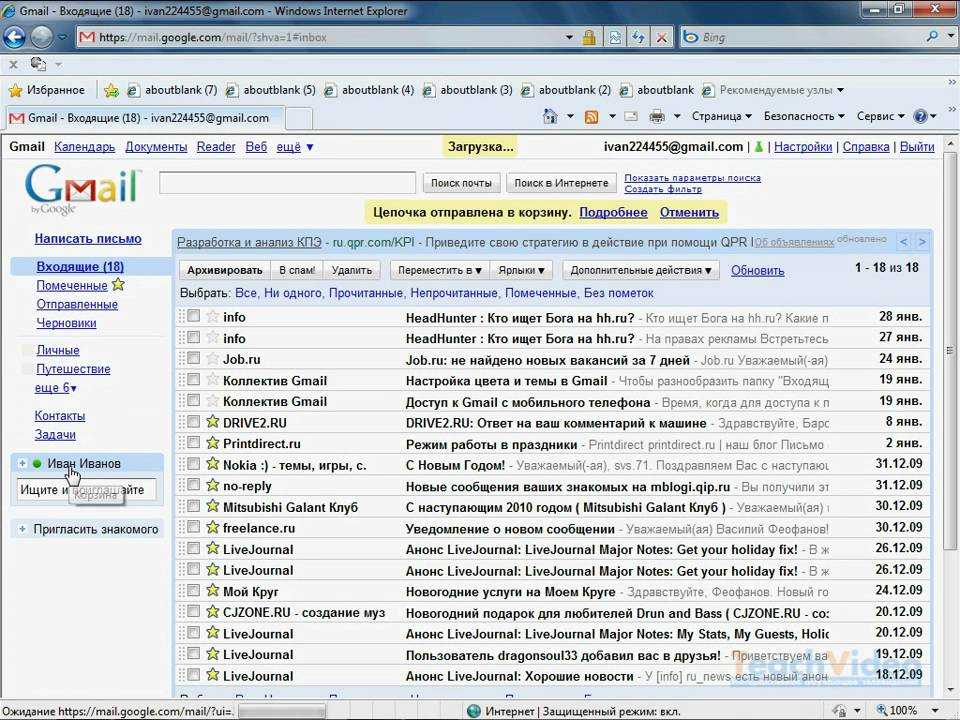The height and width of the screenshot is (720, 960).
Task: Star the Job.ru message
Action: tap(212, 359)
